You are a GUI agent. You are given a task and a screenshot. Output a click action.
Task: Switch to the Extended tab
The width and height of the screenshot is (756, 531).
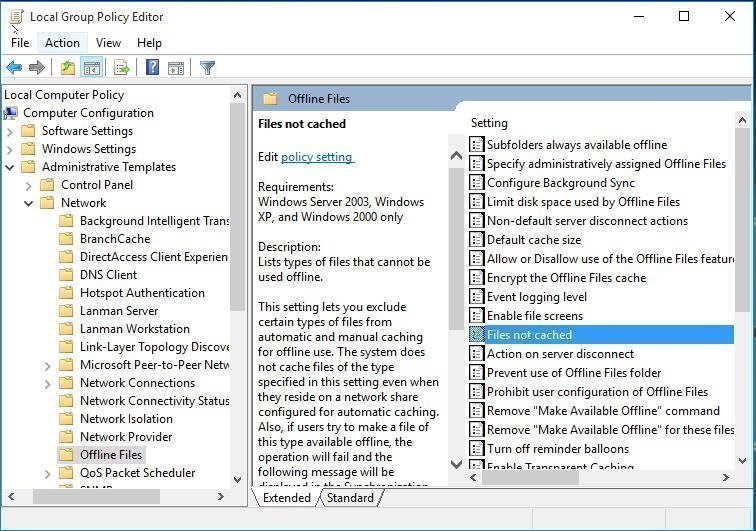[287, 497]
